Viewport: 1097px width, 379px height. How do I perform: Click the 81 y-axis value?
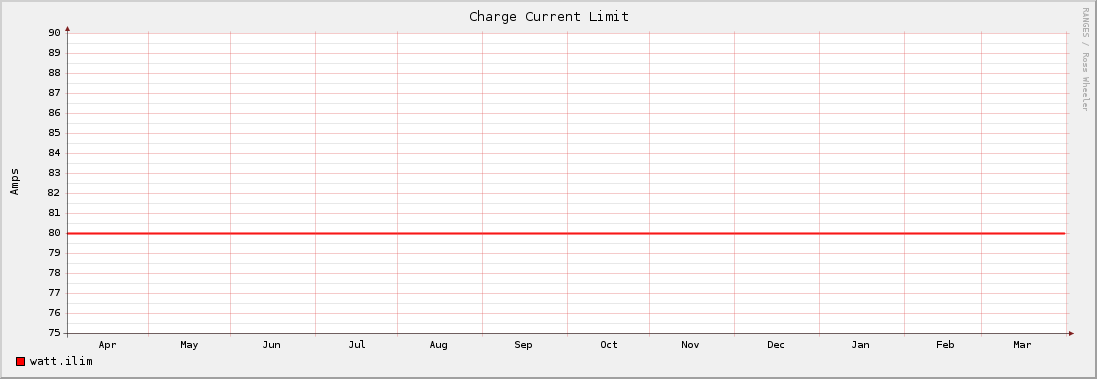tap(55, 213)
